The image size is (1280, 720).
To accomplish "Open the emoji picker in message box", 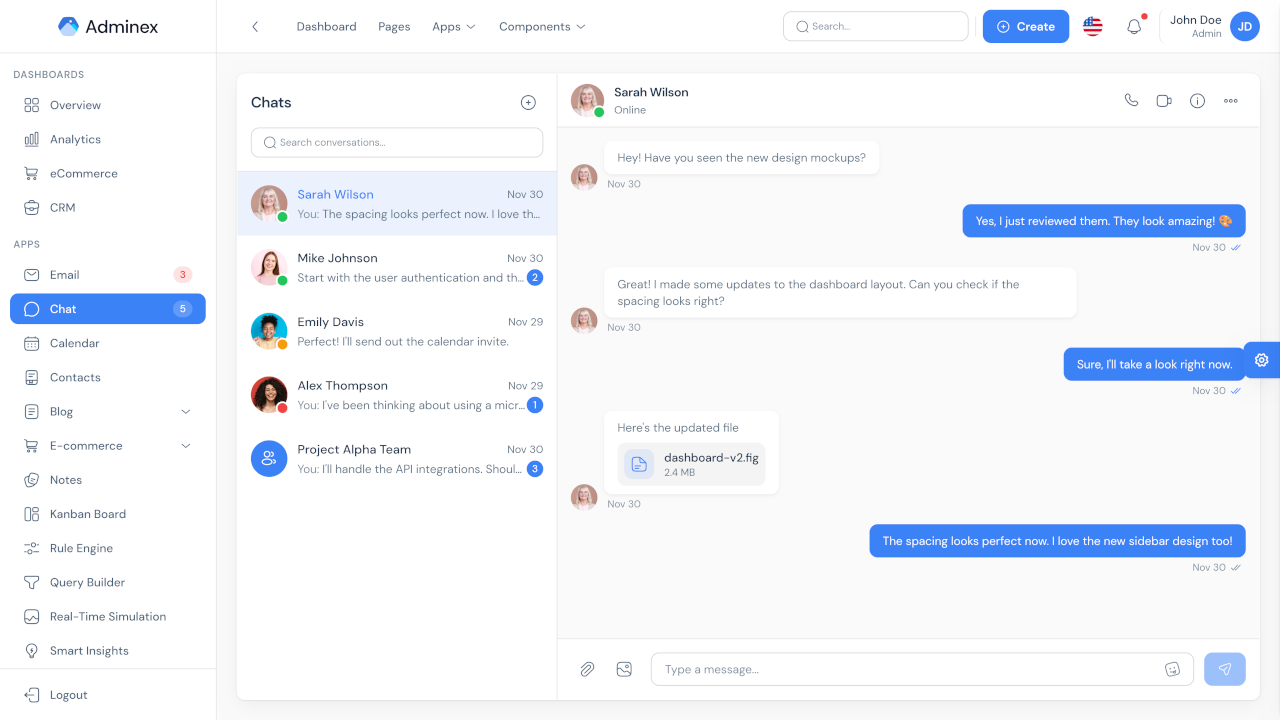I will 1173,669.
